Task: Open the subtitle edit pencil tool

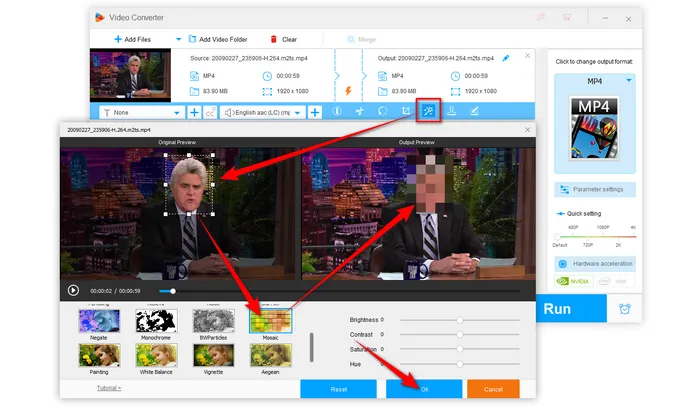Action: [474, 111]
